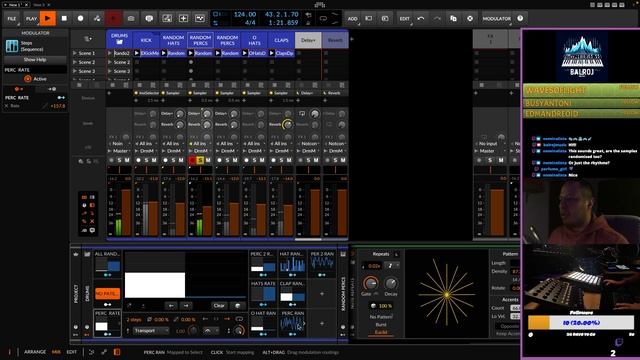Select the CLAPS track header
This screenshot has height=360, width=640.
click(281, 40)
